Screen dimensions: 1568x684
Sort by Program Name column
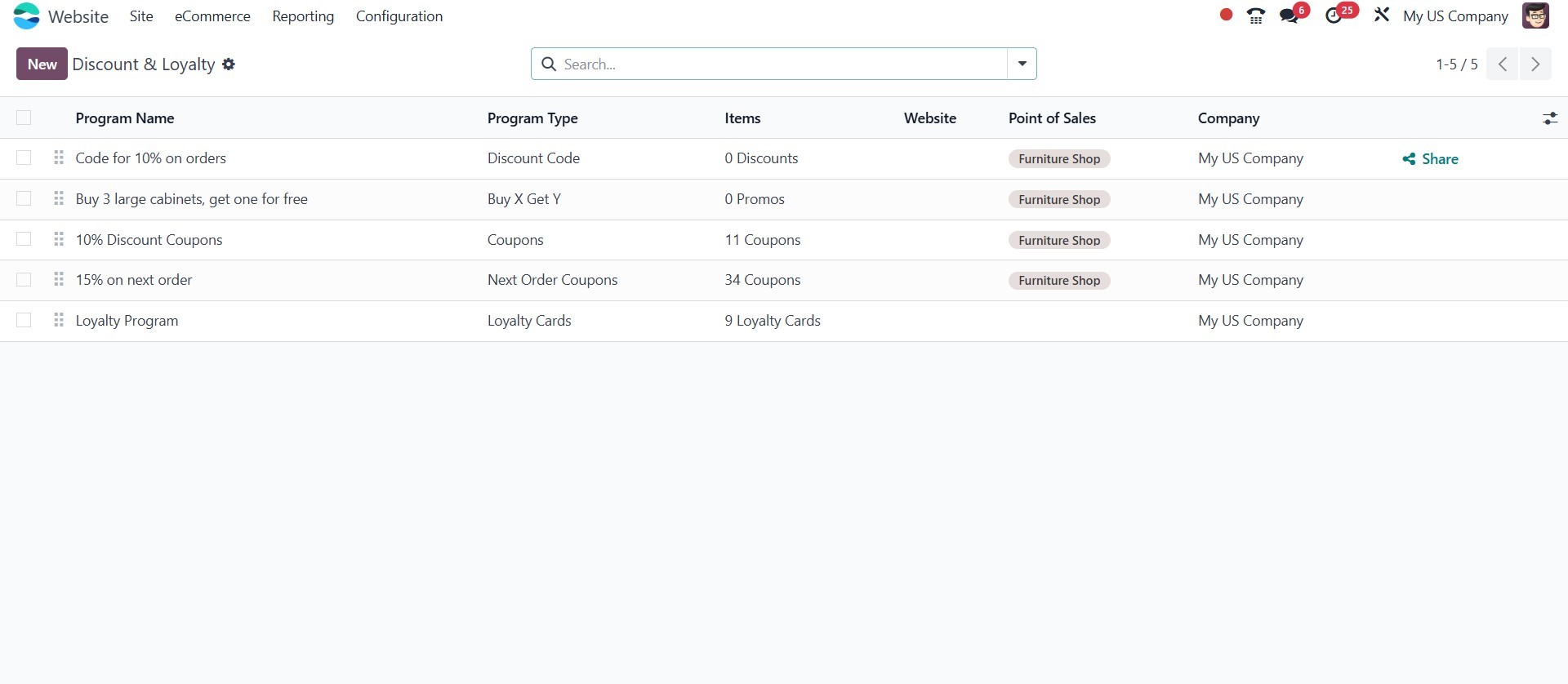click(125, 118)
